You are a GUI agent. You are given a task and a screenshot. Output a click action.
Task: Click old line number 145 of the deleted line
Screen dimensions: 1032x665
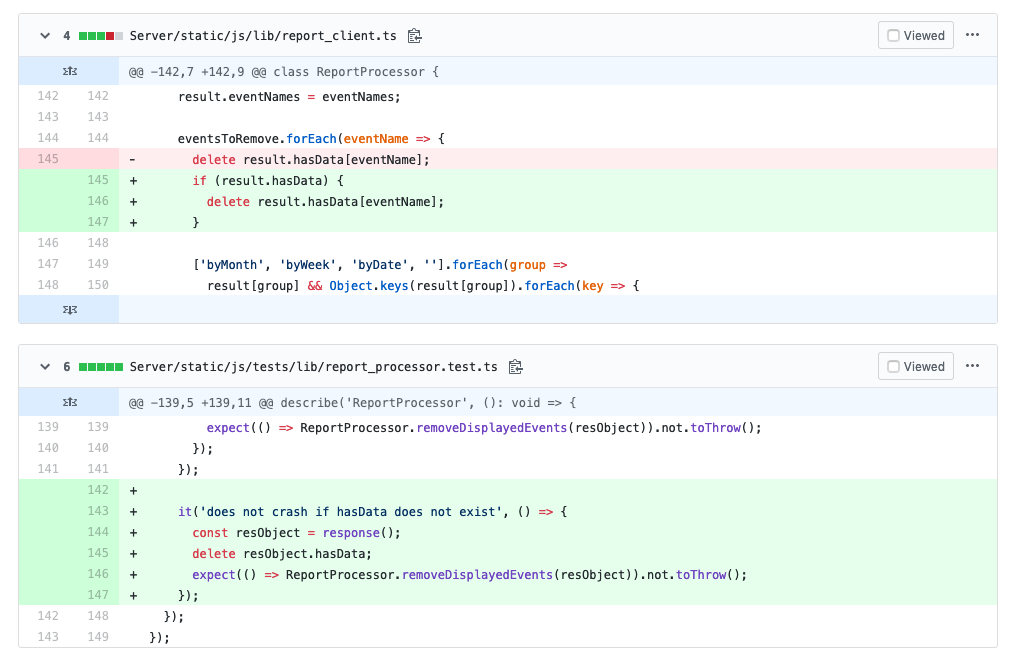pyautogui.click(x=47, y=159)
